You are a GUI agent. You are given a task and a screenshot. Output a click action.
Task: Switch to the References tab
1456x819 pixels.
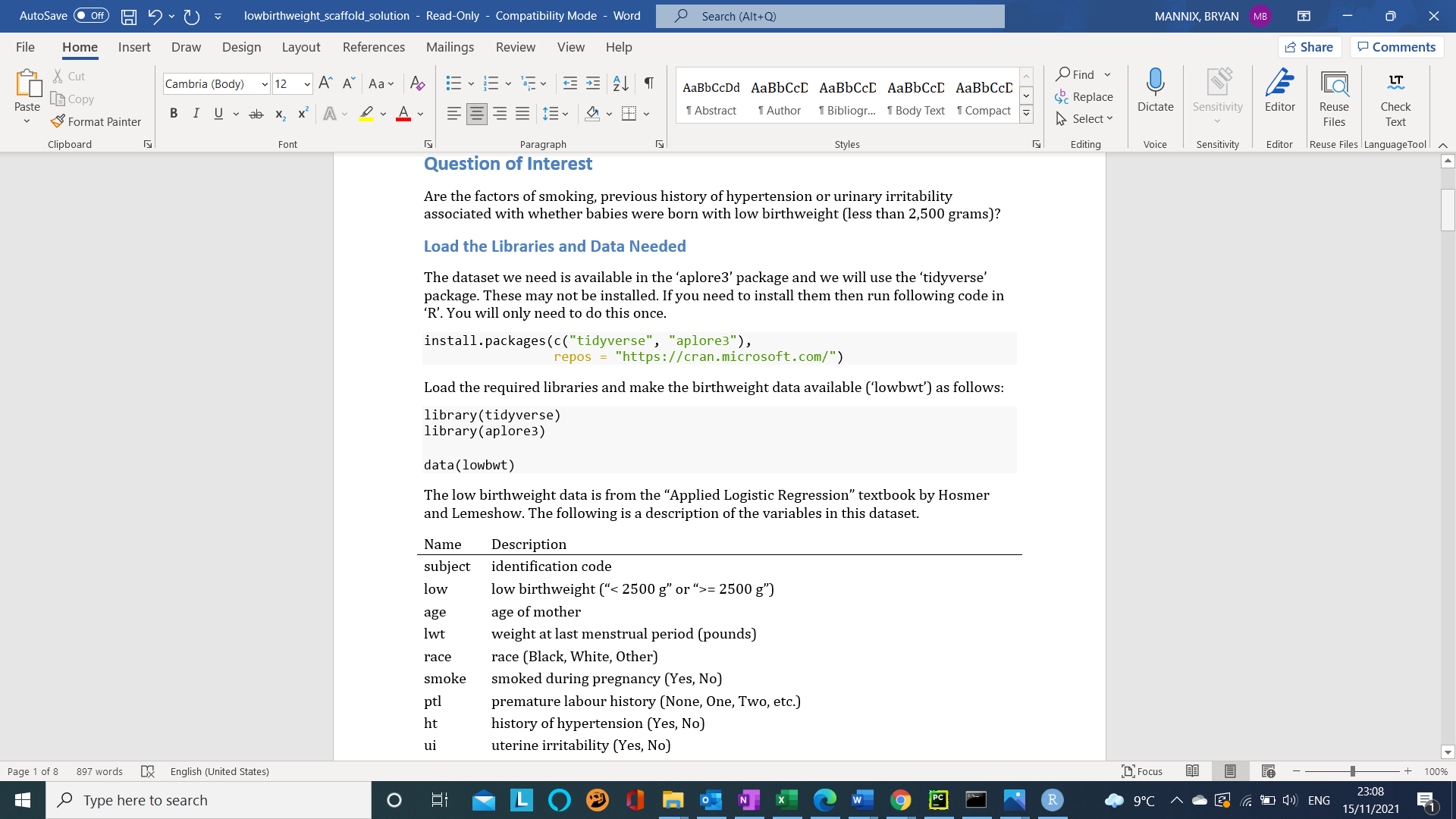374,47
